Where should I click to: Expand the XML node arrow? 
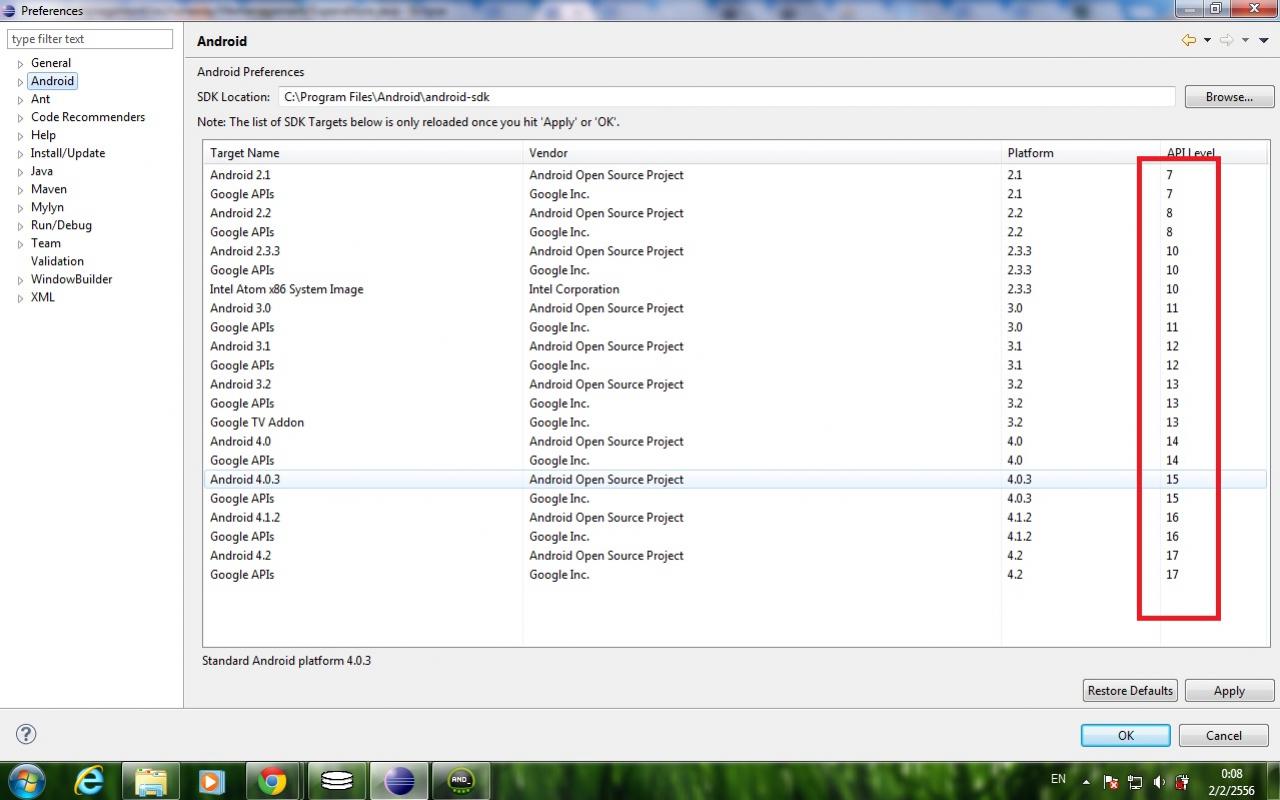tap(20, 298)
